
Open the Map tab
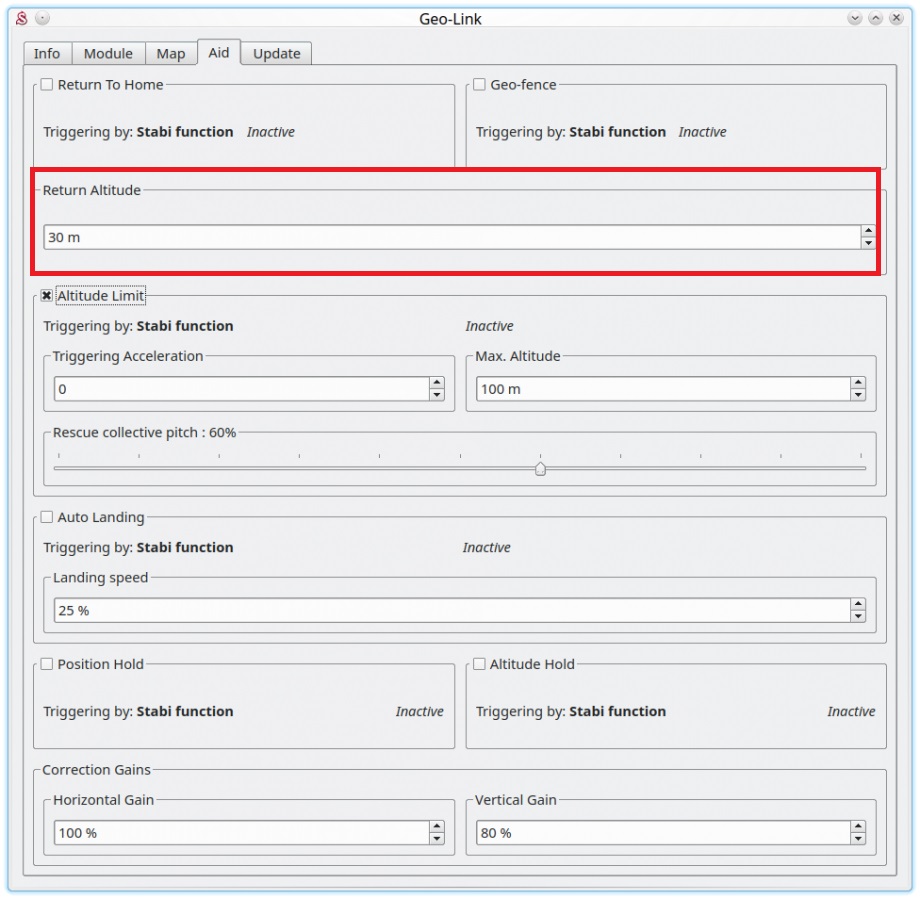pos(170,54)
